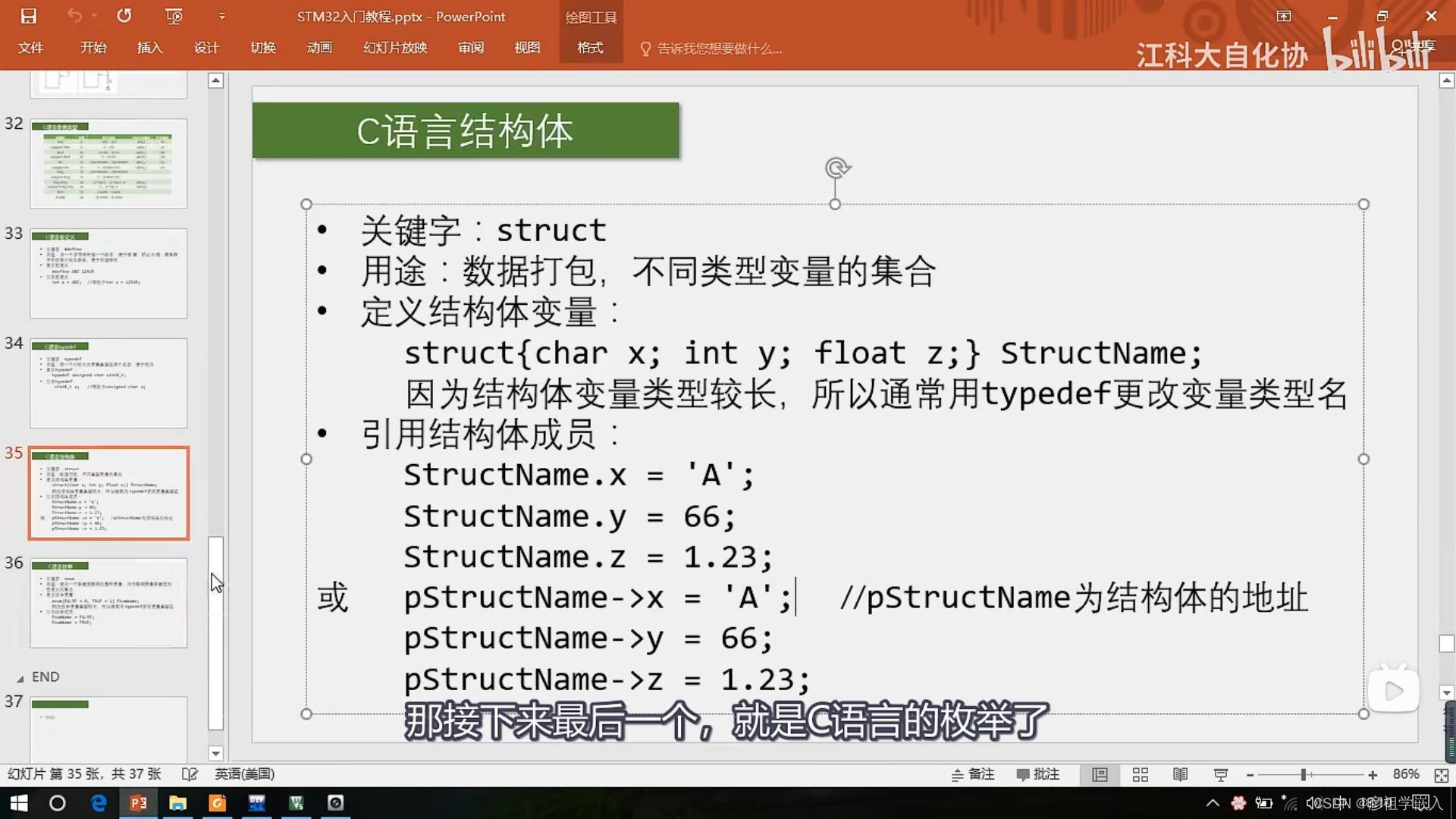The image size is (1456, 819).
Task: Open reading view icon in status bar
Action: (1180, 774)
